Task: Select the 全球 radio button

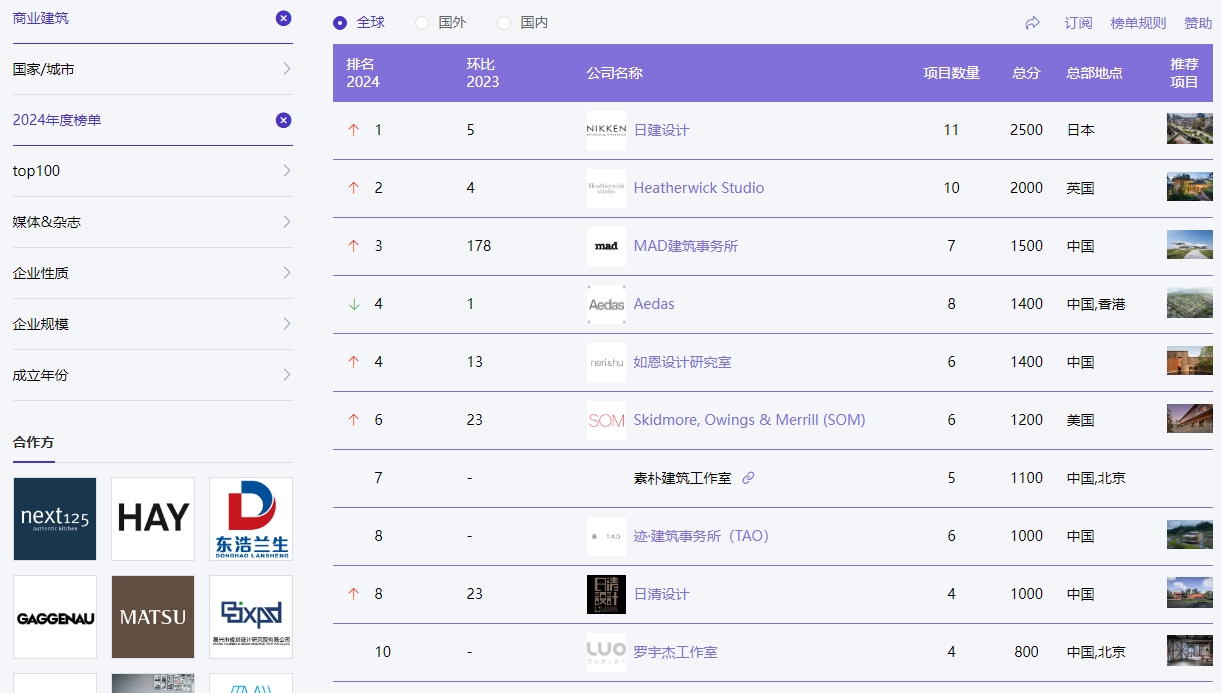Action: (340, 23)
